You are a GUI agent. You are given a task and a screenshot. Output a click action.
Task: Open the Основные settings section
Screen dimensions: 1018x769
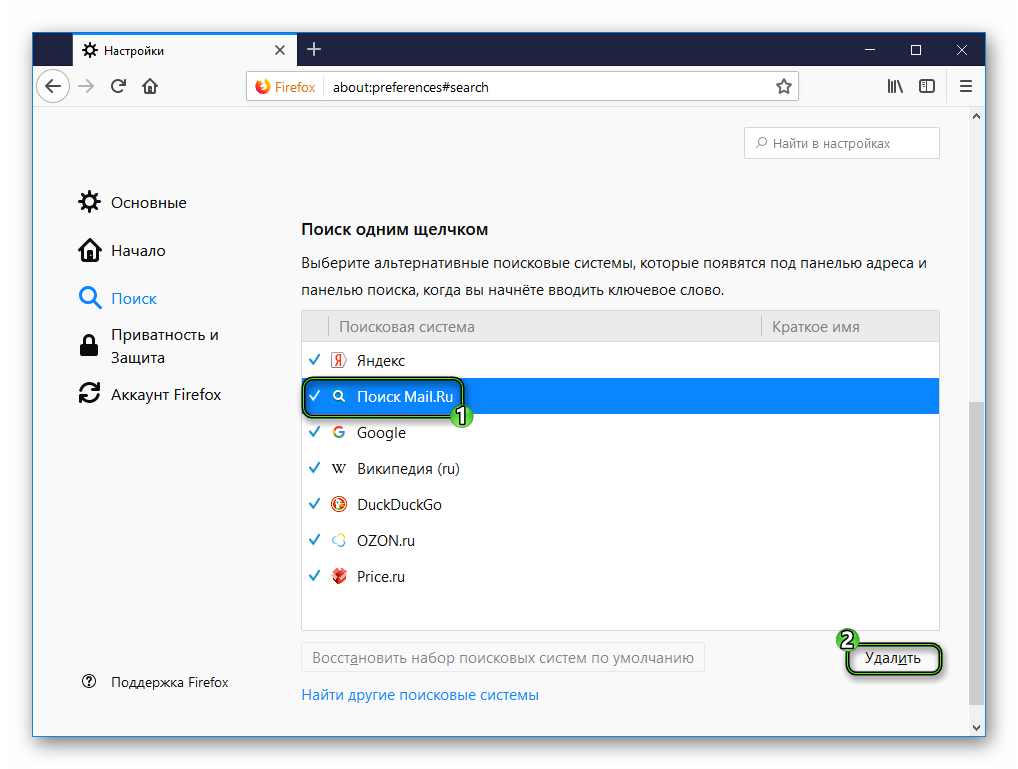click(148, 203)
